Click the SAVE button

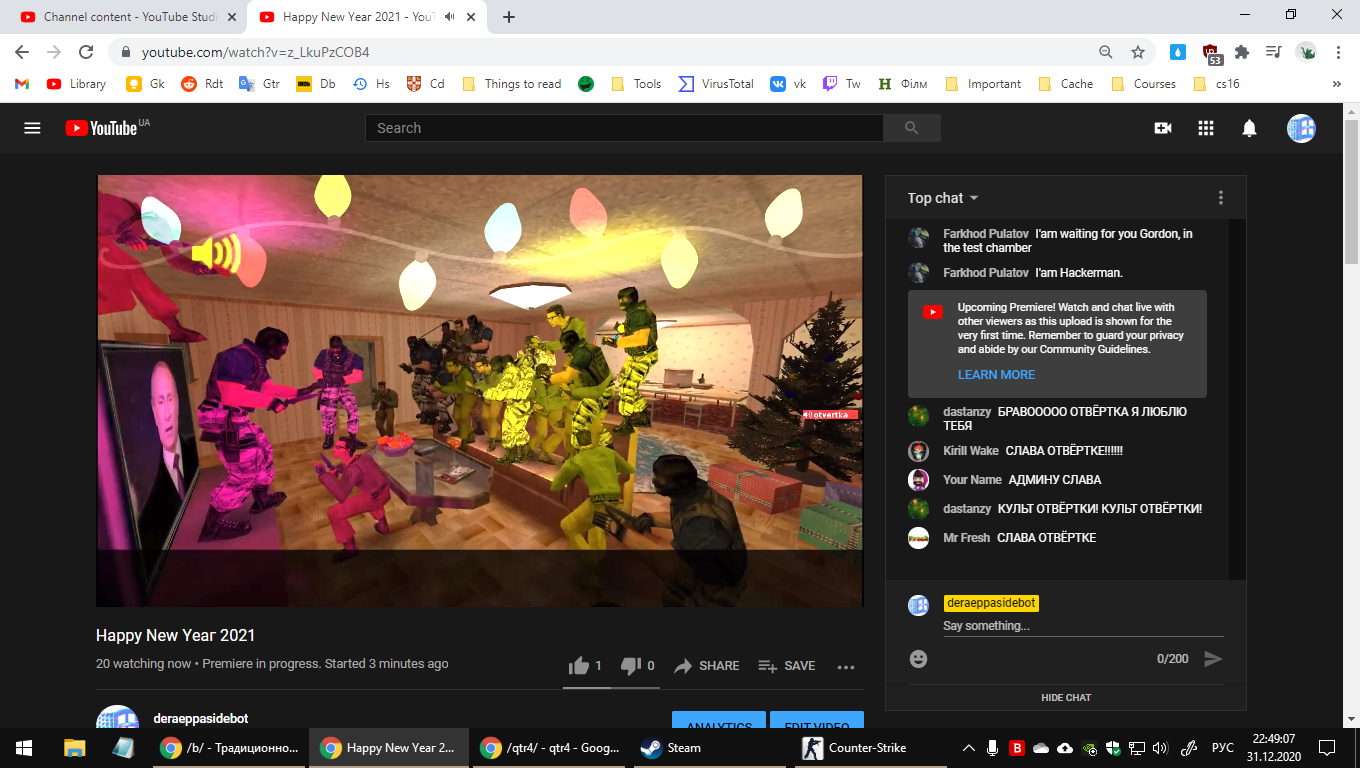click(x=787, y=666)
